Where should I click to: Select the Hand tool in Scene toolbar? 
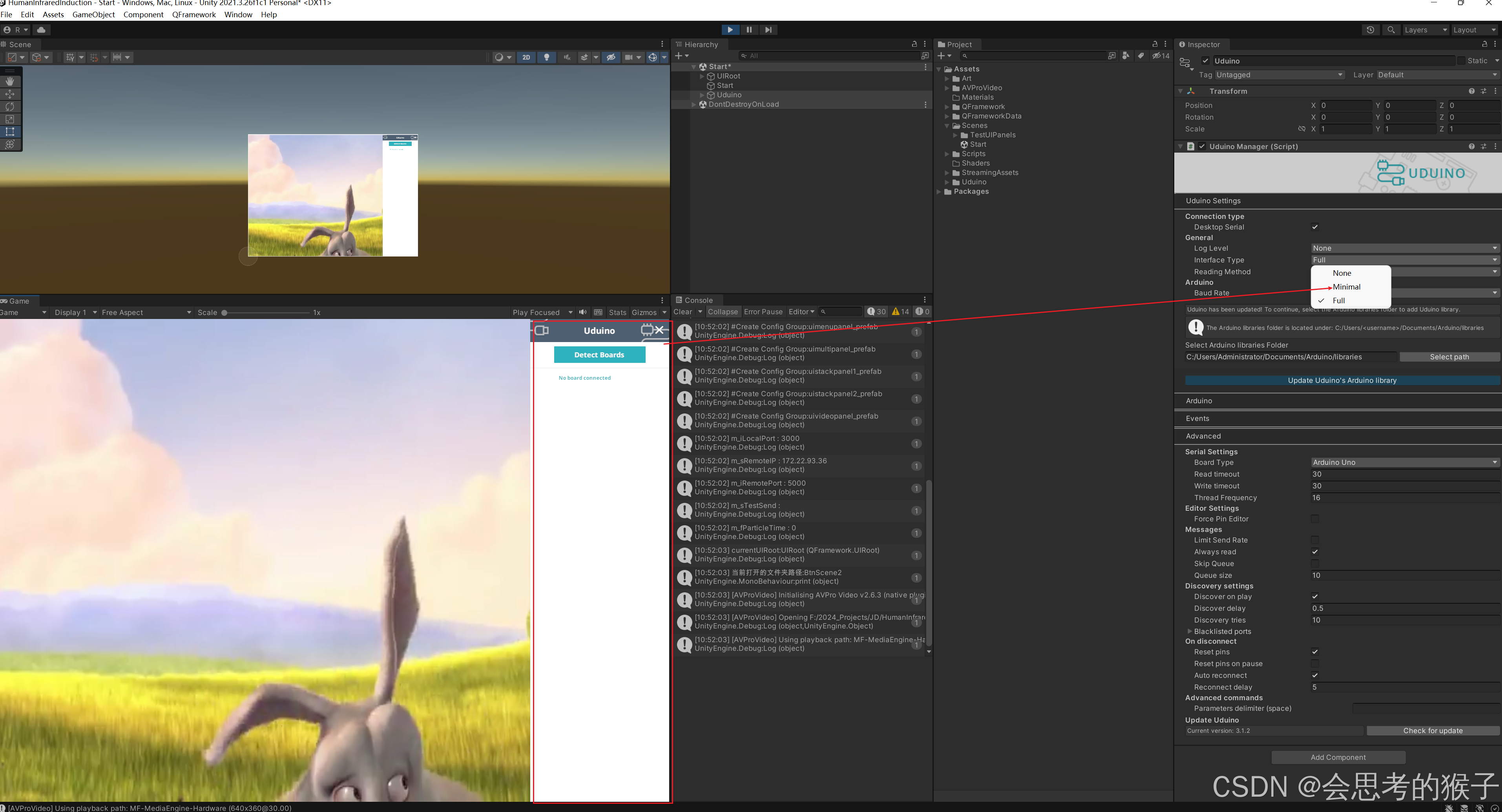click(10, 81)
